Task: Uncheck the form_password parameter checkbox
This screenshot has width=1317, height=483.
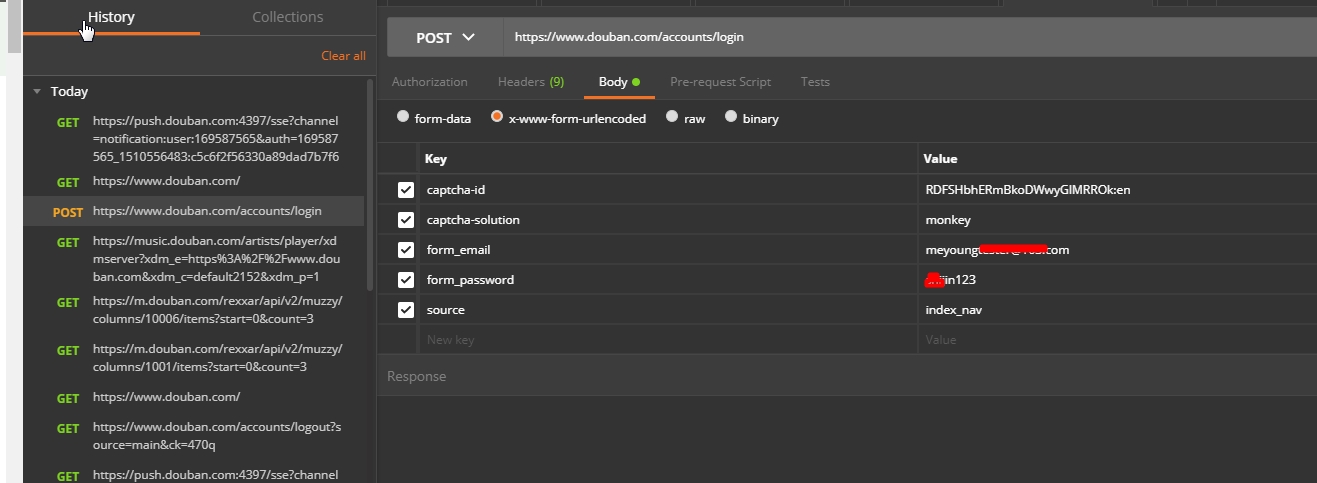Action: pos(406,280)
